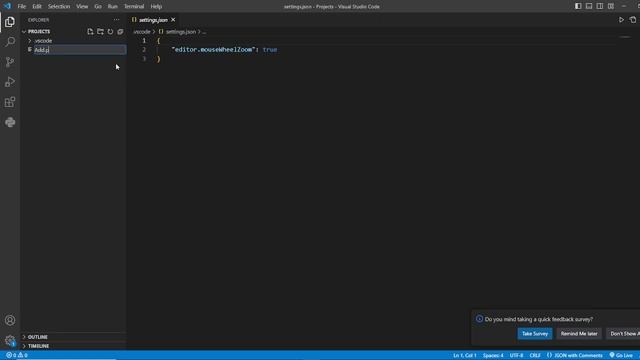The image size is (640, 360).
Task: Click the true value in the editor
Action: [270, 49]
